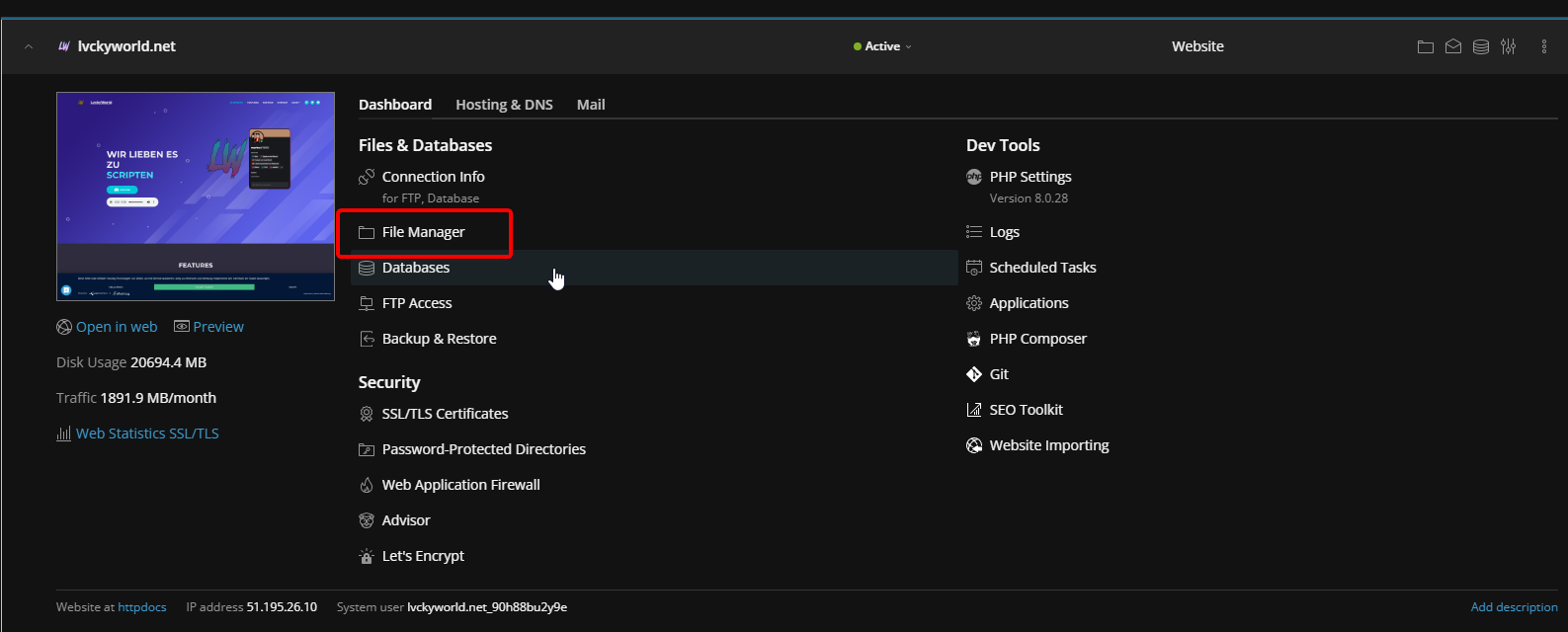Click the Add description link
The width and height of the screenshot is (1568, 632).
(1514, 607)
